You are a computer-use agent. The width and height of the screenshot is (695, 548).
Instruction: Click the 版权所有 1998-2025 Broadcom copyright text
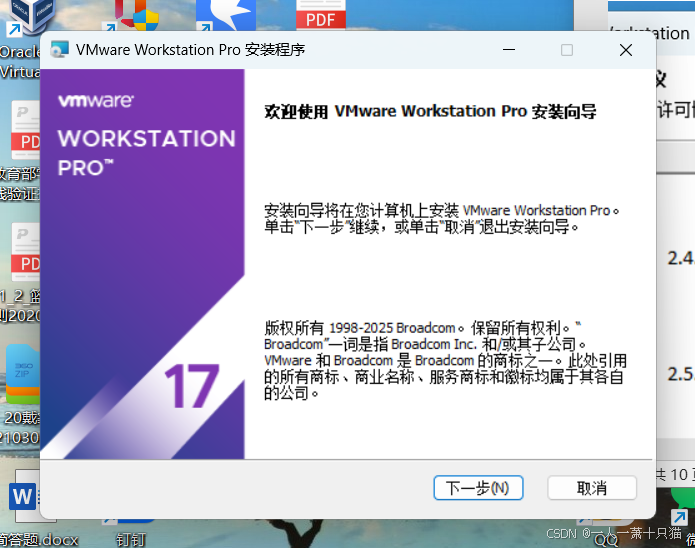tap(445, 360)
